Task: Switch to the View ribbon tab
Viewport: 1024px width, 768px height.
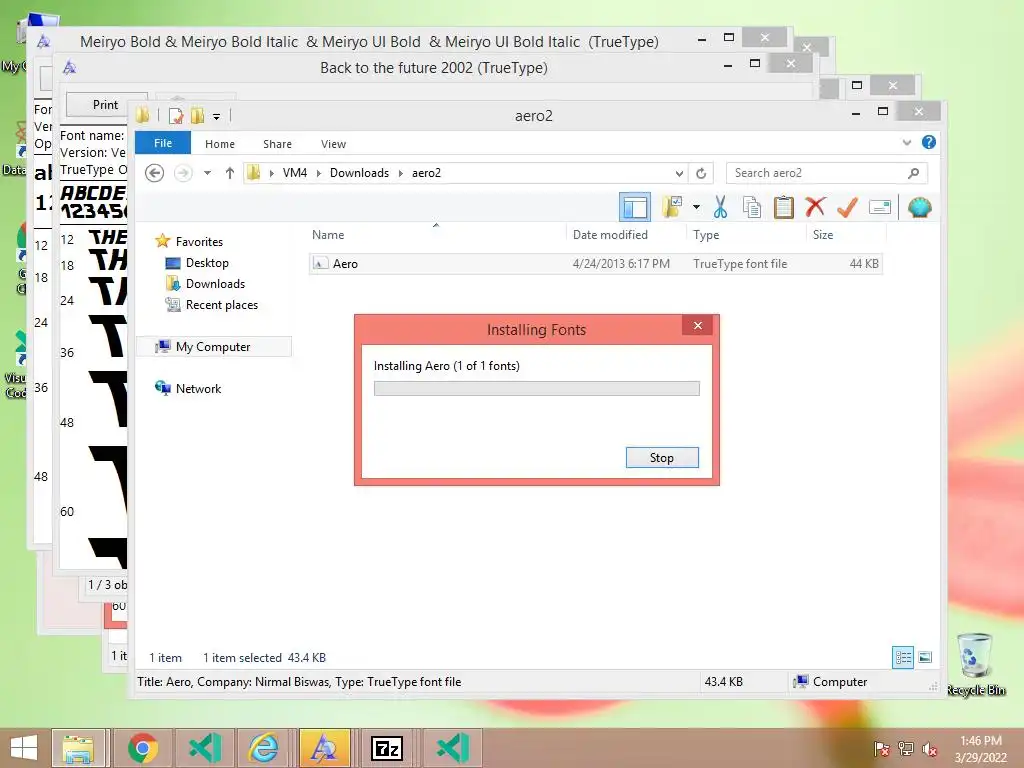Action: click(x=334, y=144)
